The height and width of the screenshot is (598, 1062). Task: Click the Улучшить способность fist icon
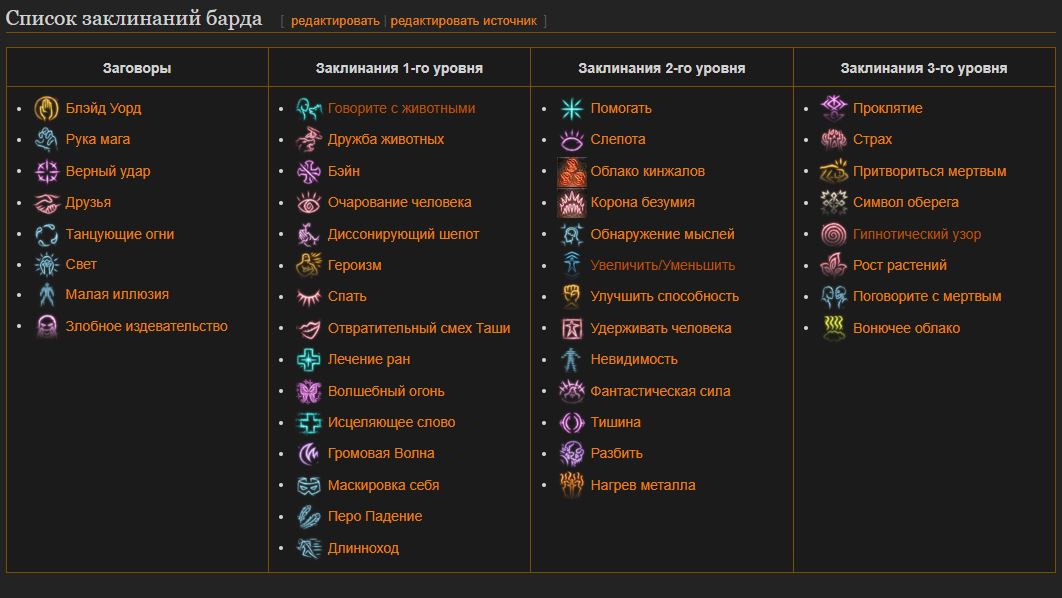coord(572,297)
